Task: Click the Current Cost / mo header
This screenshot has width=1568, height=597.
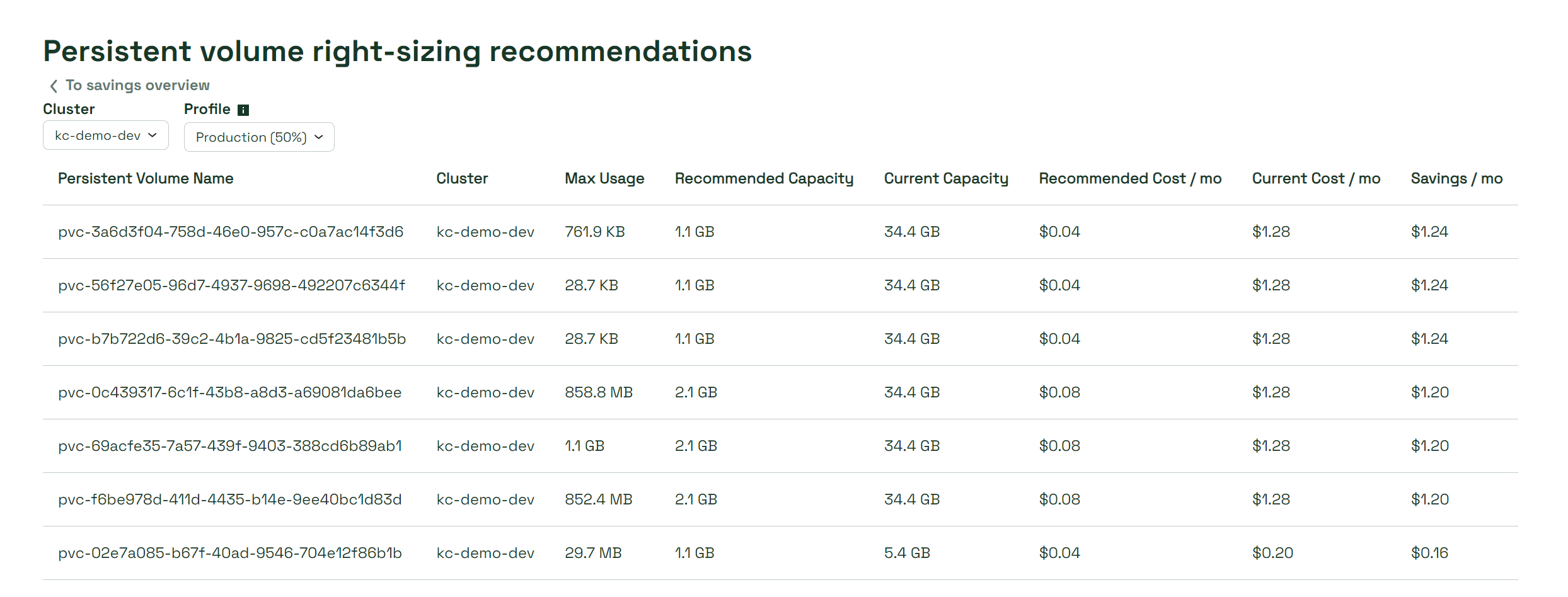Action: click(x=1316, y=178)
